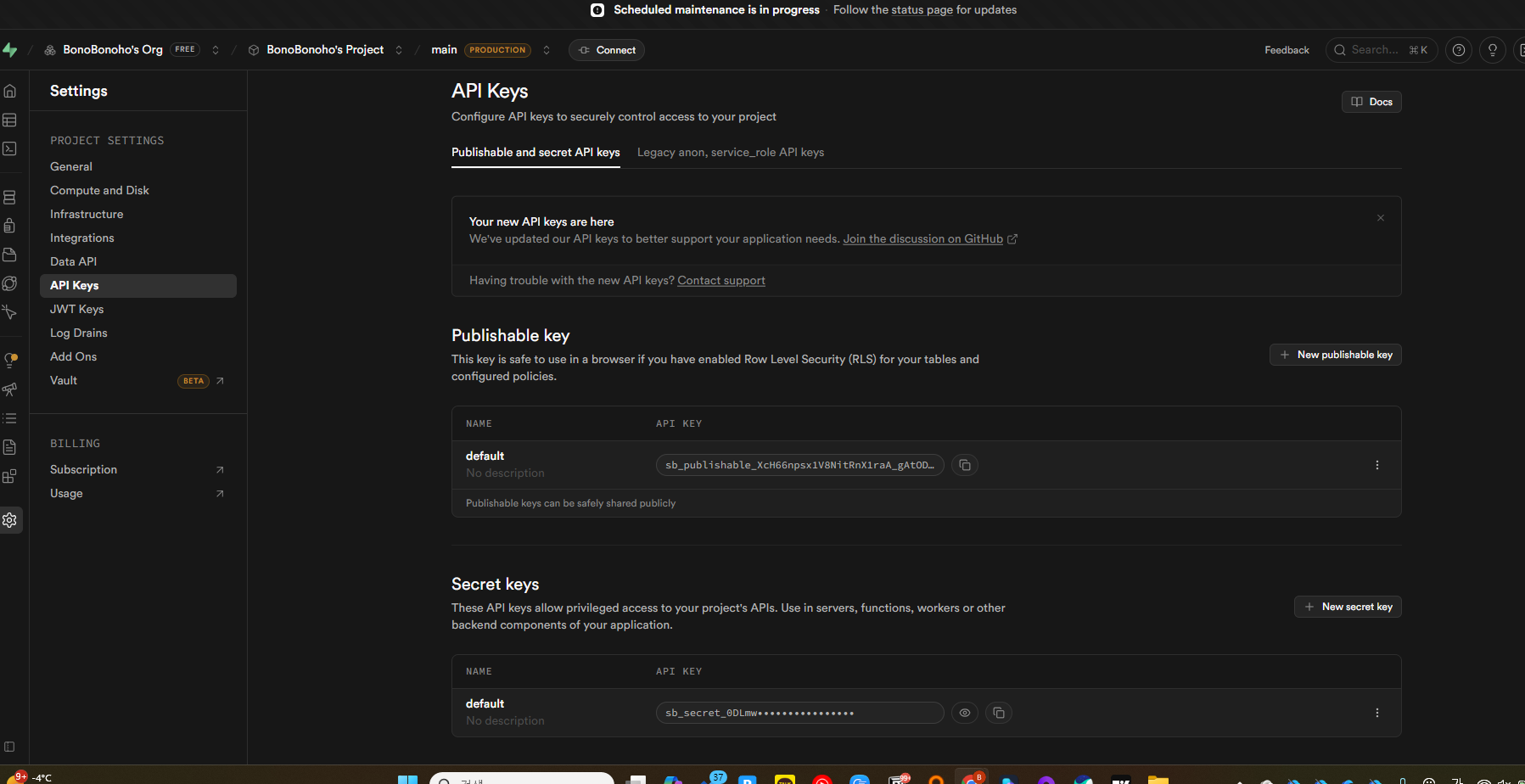Click the Search field in the top bar
Screen dimensions: 1525x784
click(x=1381, y=50)
